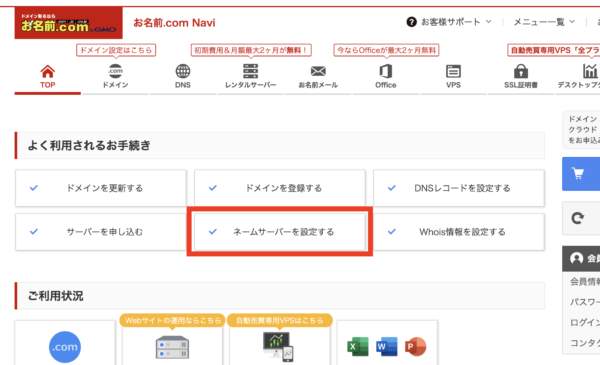Open the レンタルサーバー tab
Viewport: 600px width, 365px height.
(x=251, y=77)
